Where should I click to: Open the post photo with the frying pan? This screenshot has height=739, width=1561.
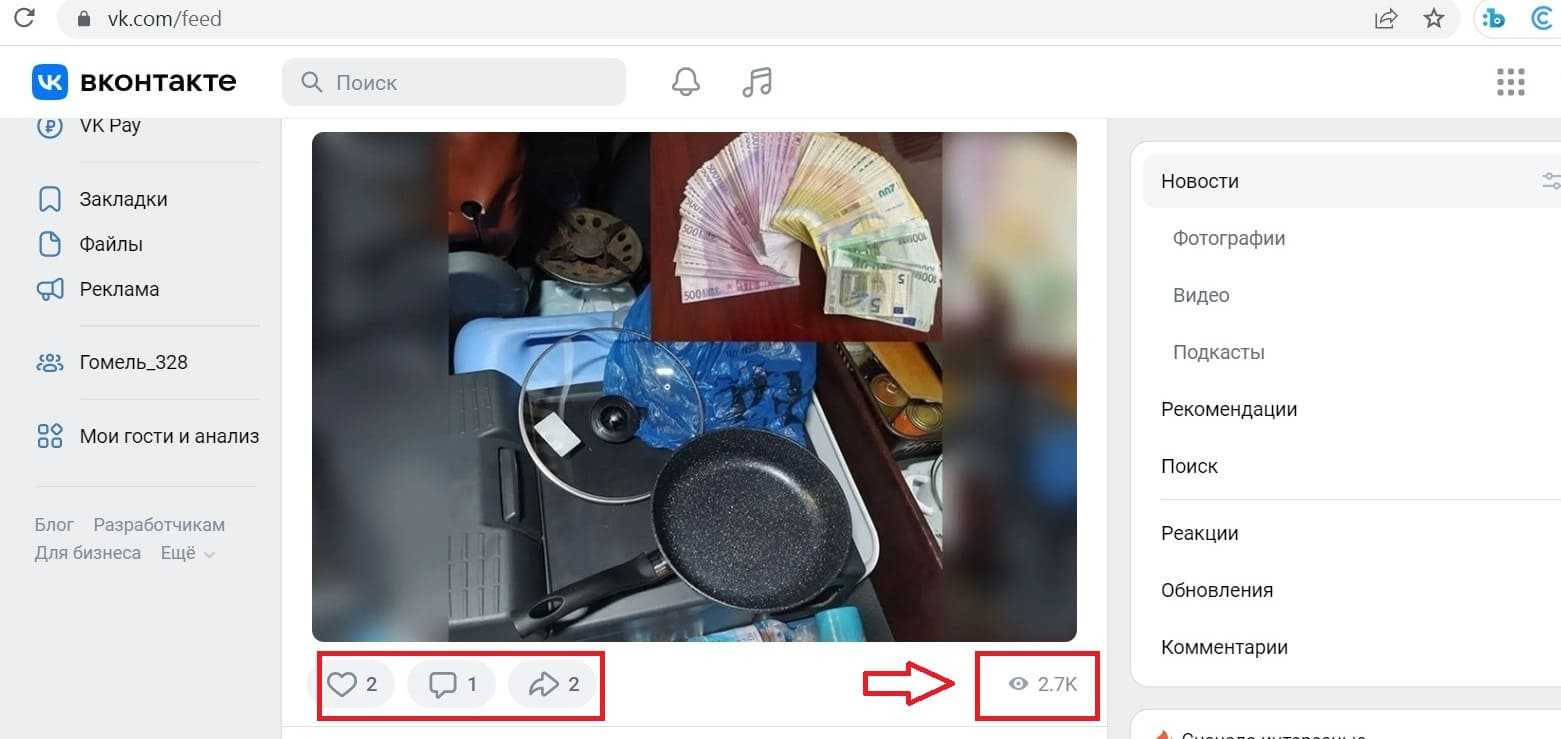[694, 386]
